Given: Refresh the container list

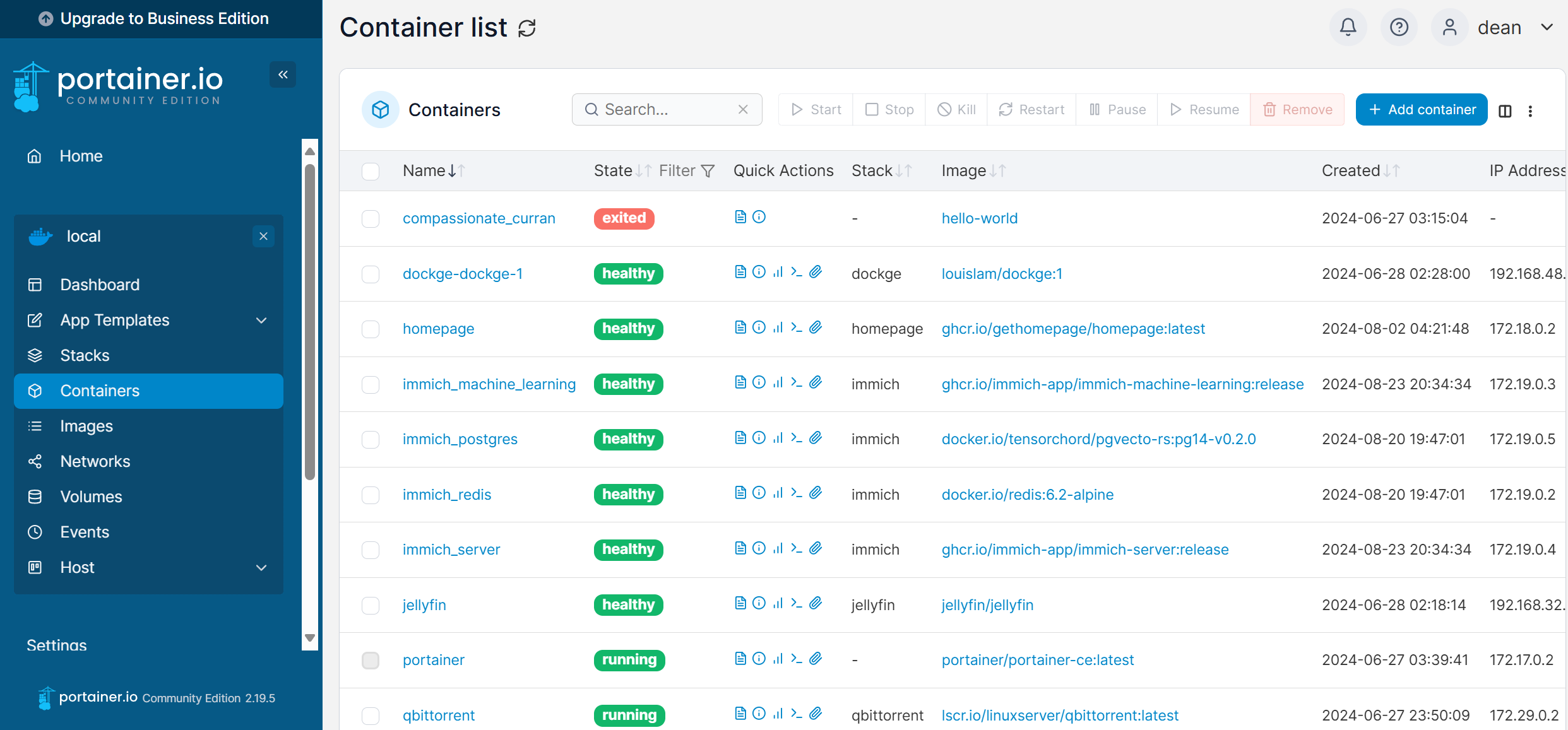Looking at the screenshot, I should click(x=527, y=28).
